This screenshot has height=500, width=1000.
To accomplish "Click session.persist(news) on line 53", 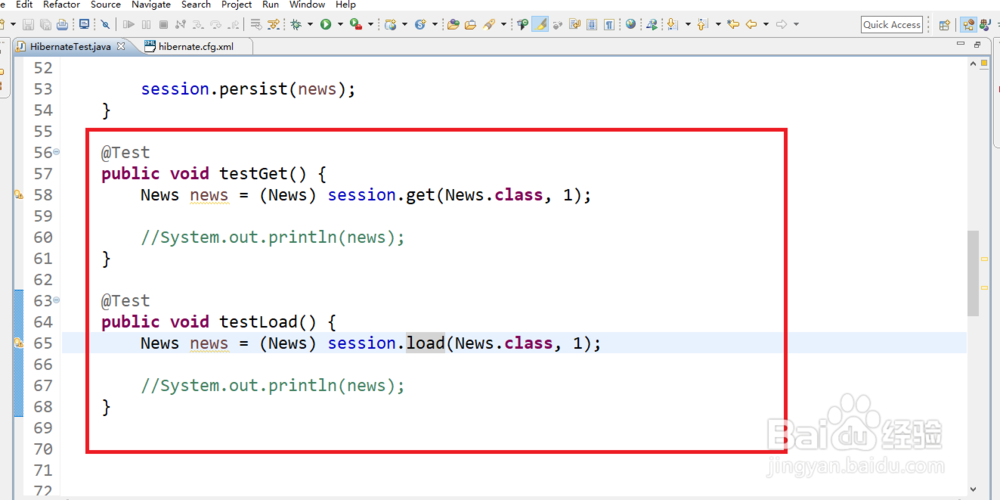I will click(248, 89).
